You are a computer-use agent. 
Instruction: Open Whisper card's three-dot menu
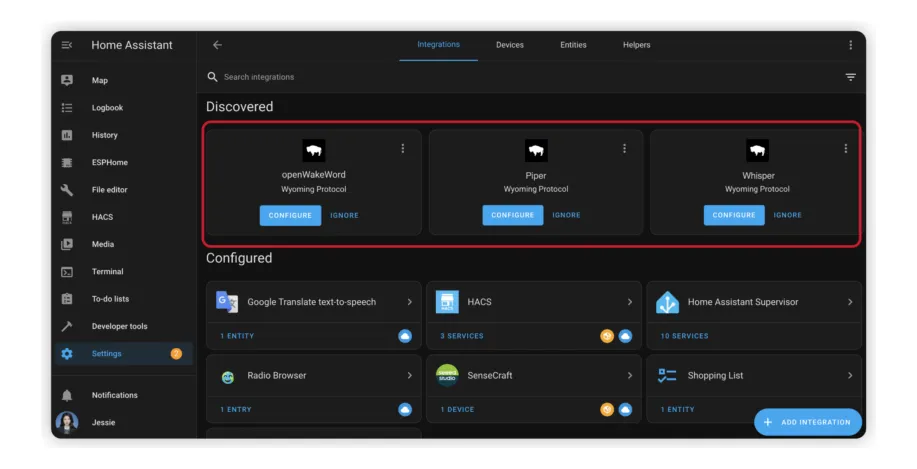pos(846,149)
